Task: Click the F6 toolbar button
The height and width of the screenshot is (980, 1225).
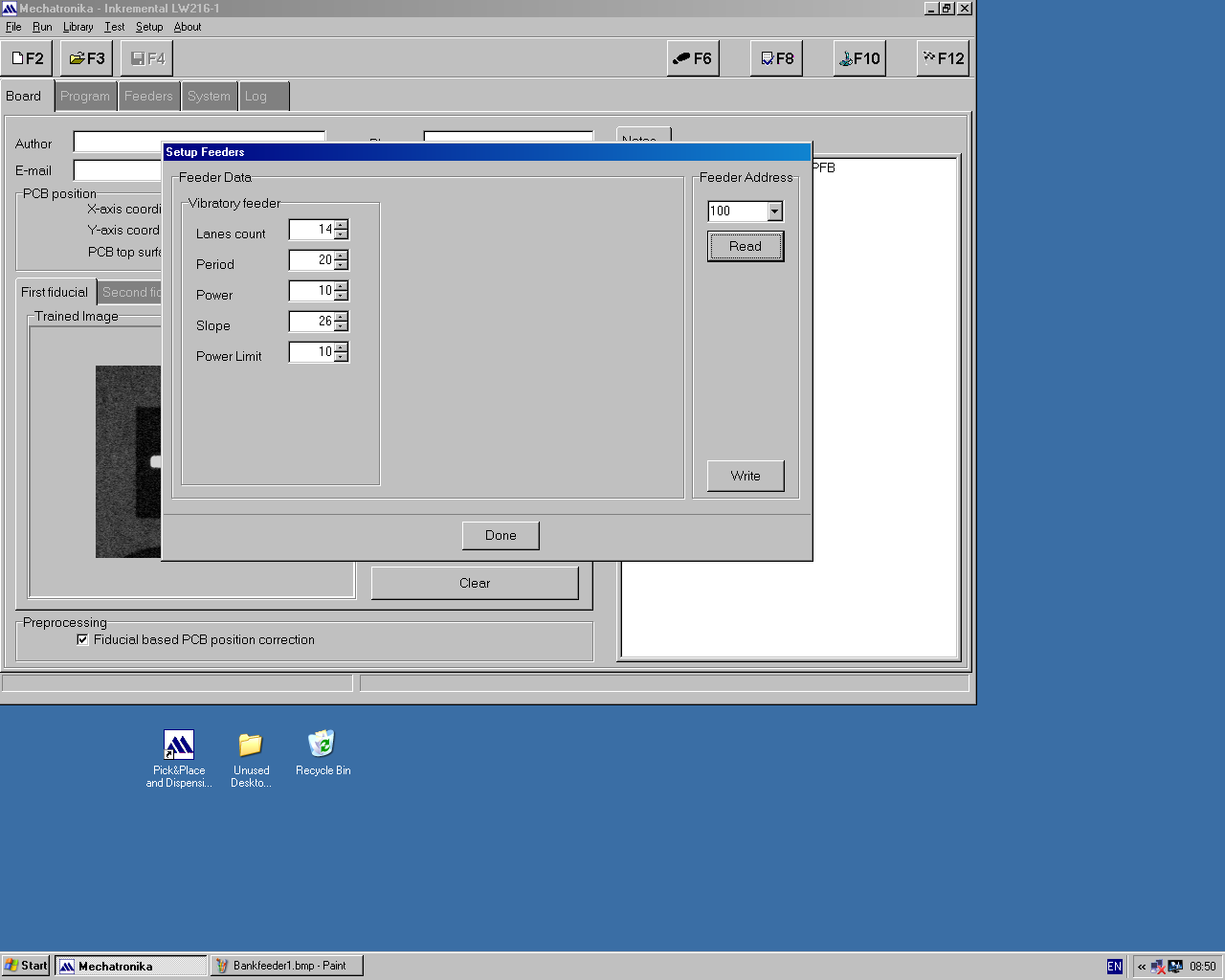Action: (x=693, y=58)
